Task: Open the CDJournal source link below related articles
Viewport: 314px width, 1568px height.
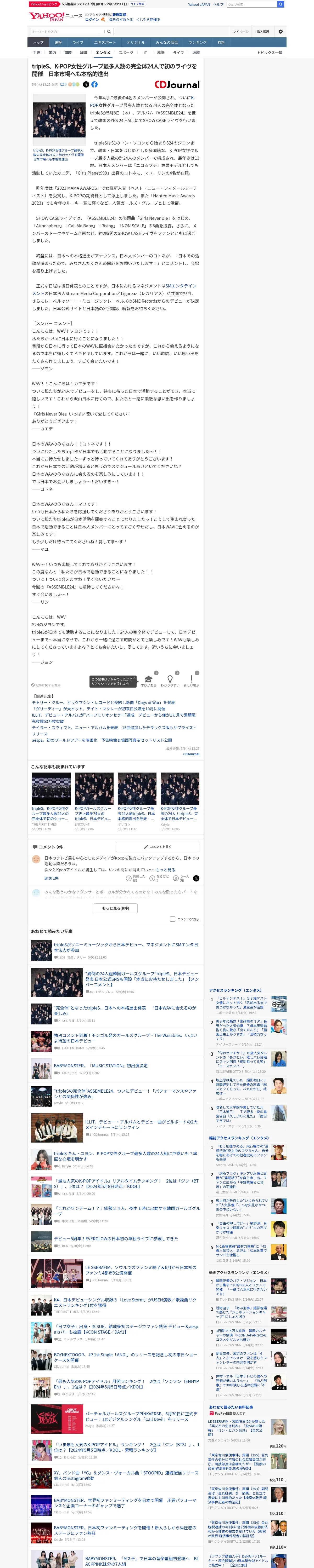Action: [192, 754]
